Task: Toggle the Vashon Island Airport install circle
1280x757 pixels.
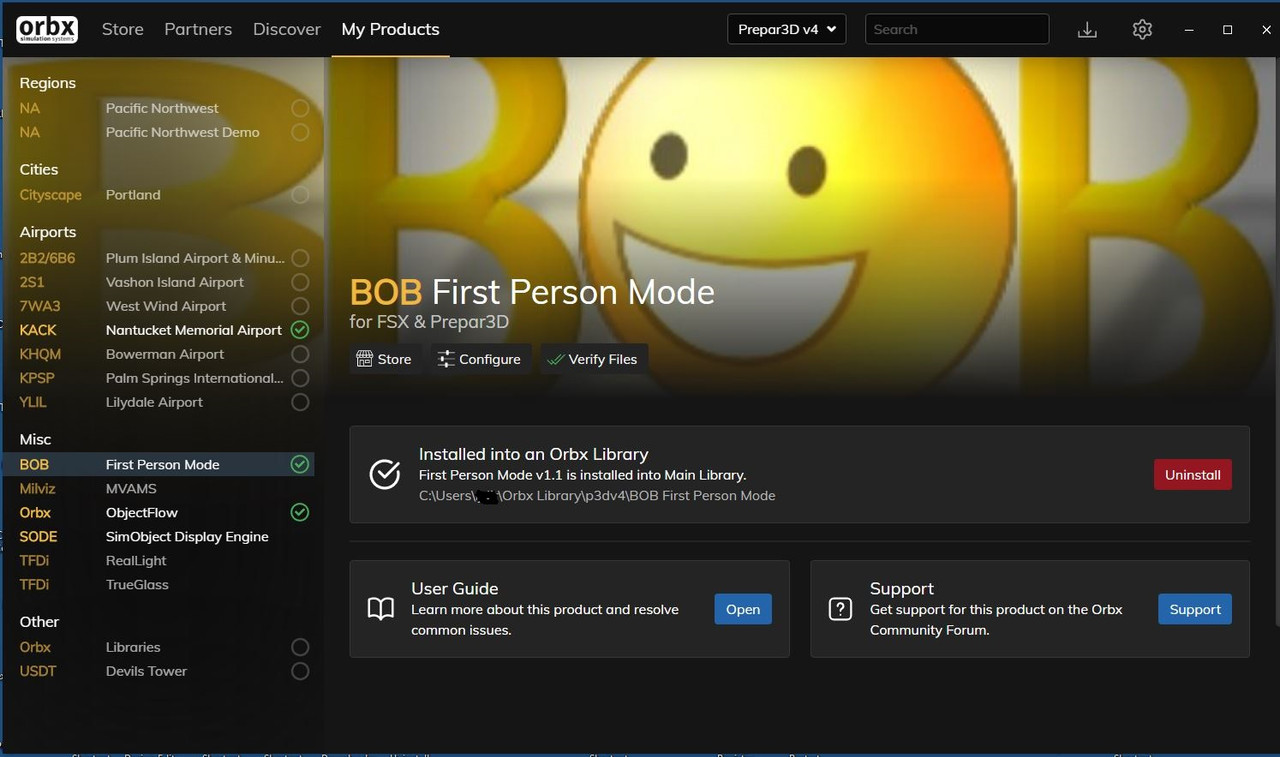Action: pyautogui.click(x=300, y=282)
